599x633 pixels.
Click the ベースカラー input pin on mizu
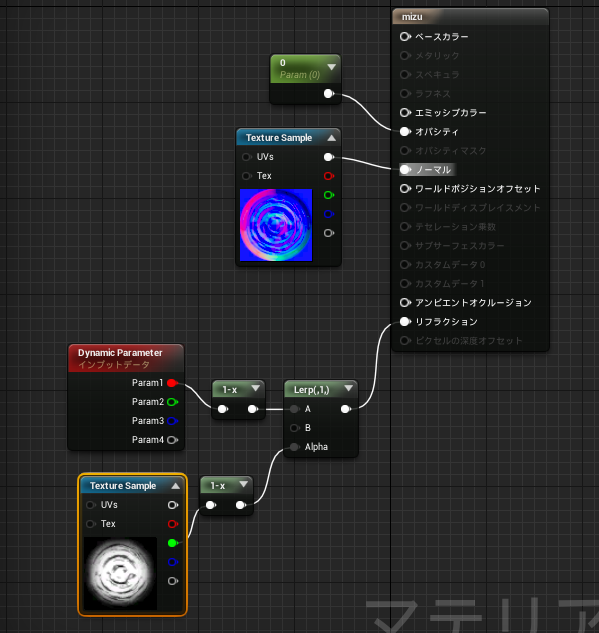405,37
